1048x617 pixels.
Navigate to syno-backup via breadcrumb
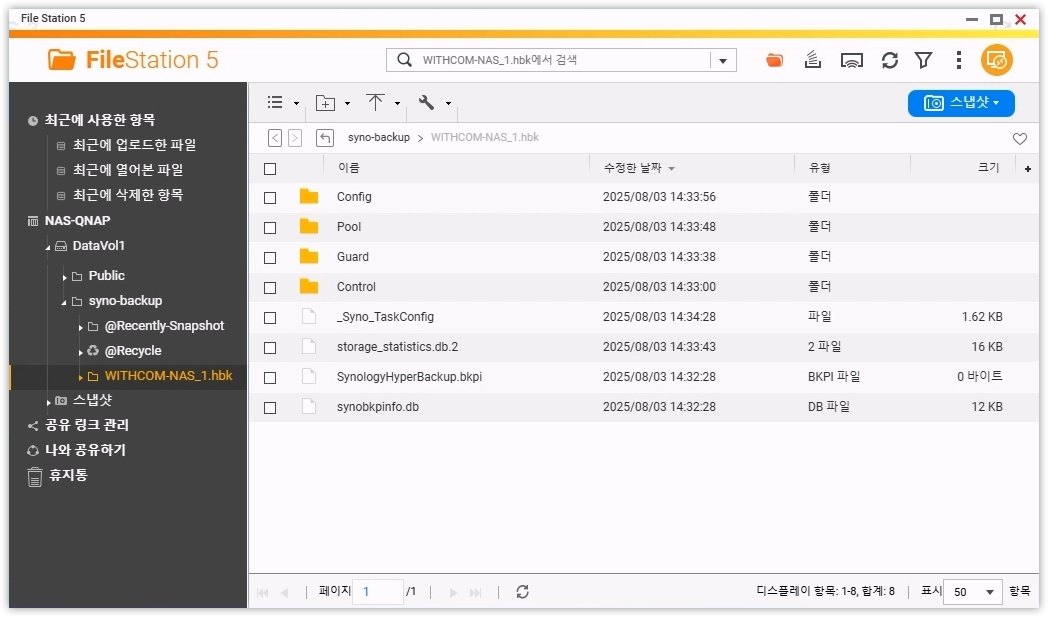tap(382, 137)
